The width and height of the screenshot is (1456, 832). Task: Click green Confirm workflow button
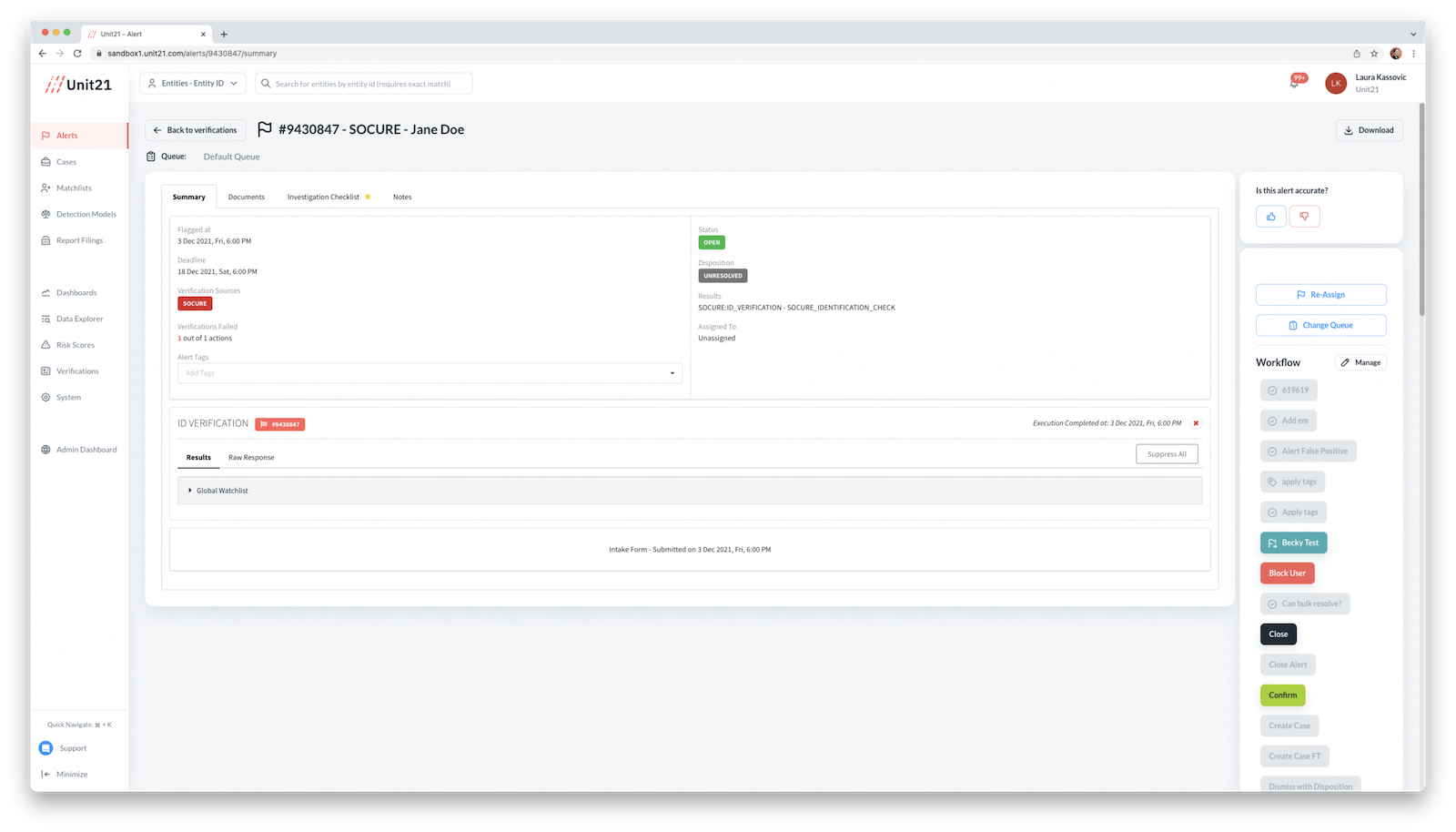click(1283, 695)
